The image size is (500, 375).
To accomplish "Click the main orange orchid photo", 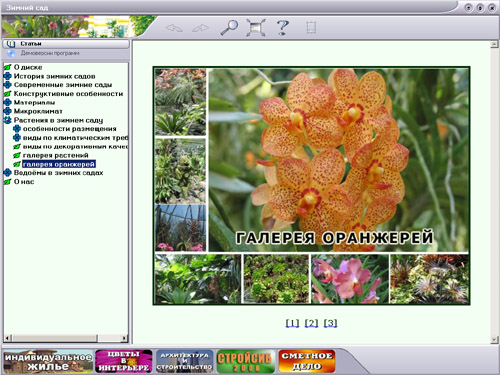I will coord(338,160).
